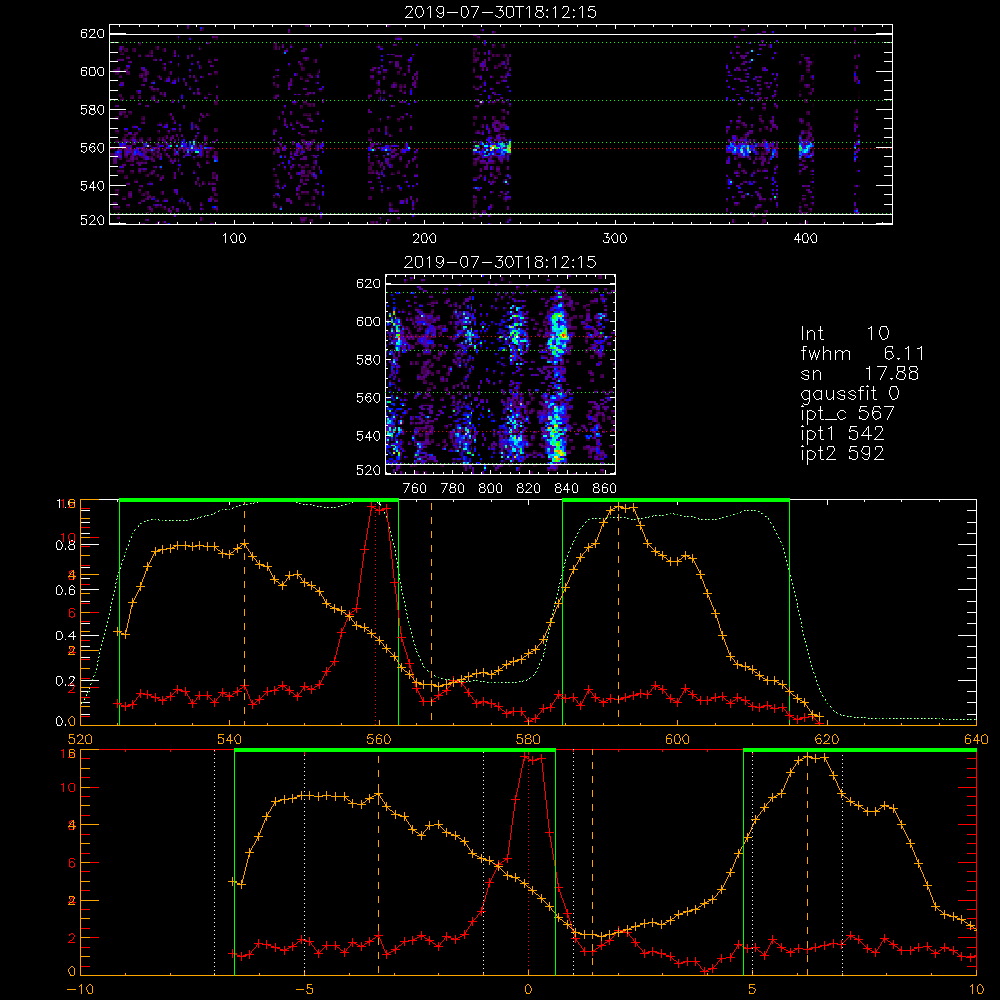This screenshot has height=1000, width=1000.
Task: Click the 'ipt2 592' label
Action: [842, 453]
